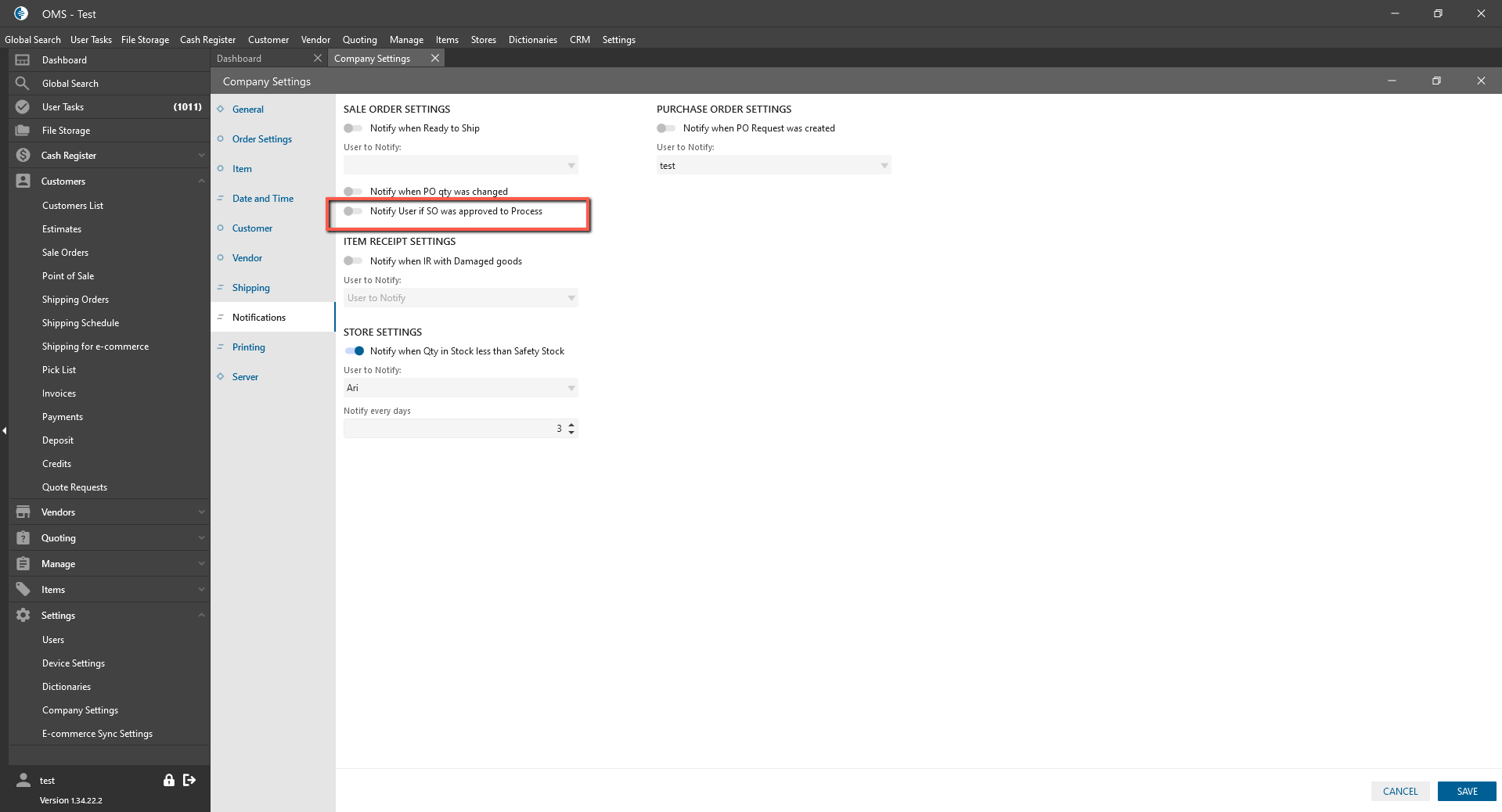
Task: Open the Stores menu
Action: 483,40
